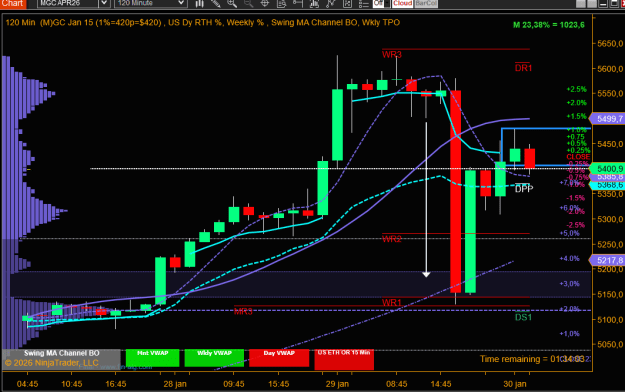Click the +2.5% percentage label
625x392 pixels.
[576, 89]
